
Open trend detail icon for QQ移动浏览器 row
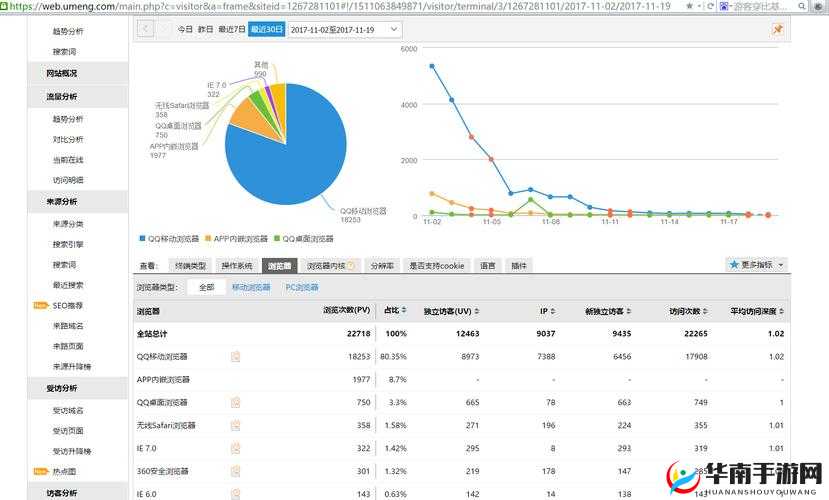pyautogui.click(x=235, y=357)
